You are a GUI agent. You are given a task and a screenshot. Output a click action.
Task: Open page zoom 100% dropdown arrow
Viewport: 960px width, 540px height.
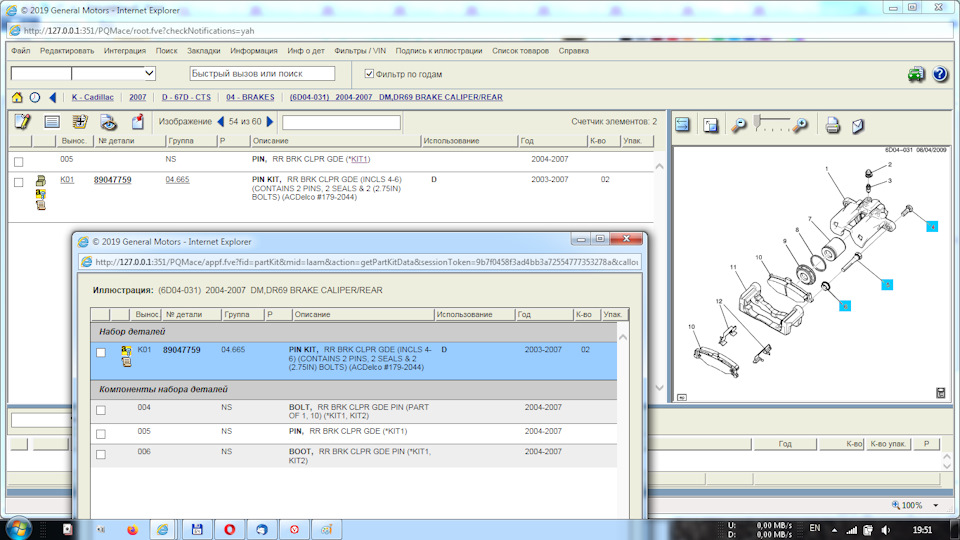click(x=936, y=505)
